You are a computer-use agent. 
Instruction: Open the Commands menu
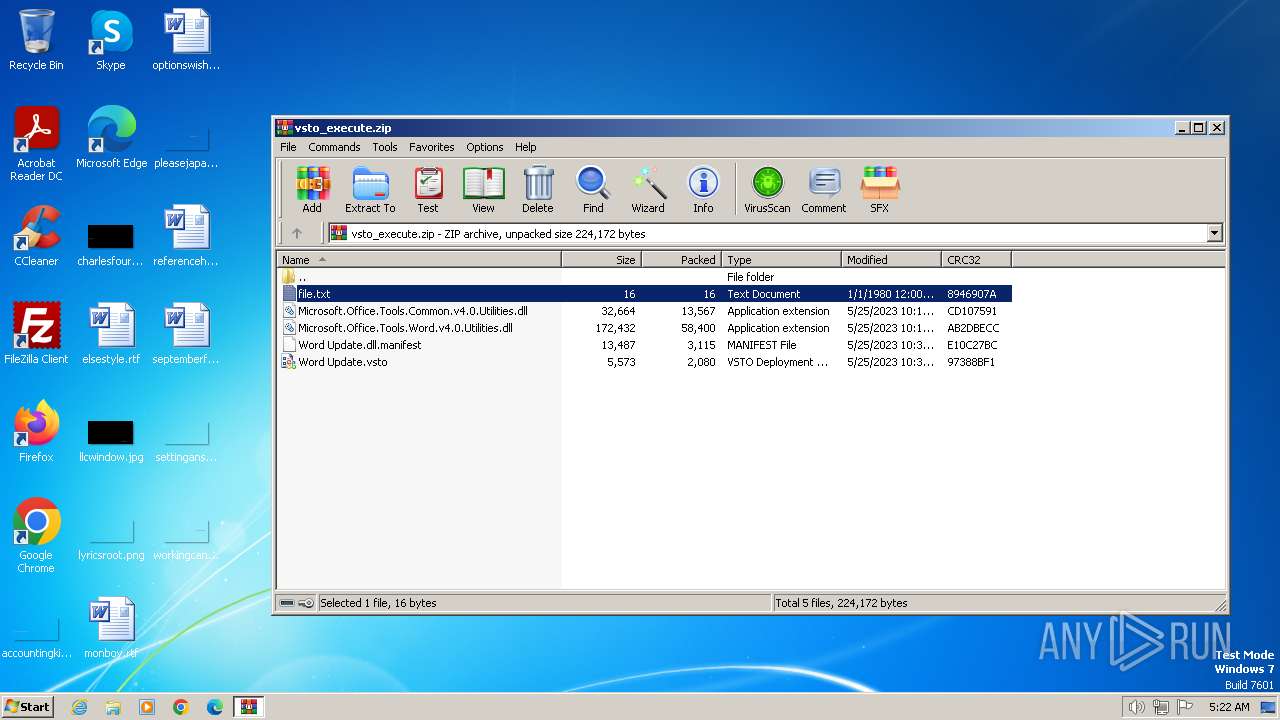coord(334,147)
